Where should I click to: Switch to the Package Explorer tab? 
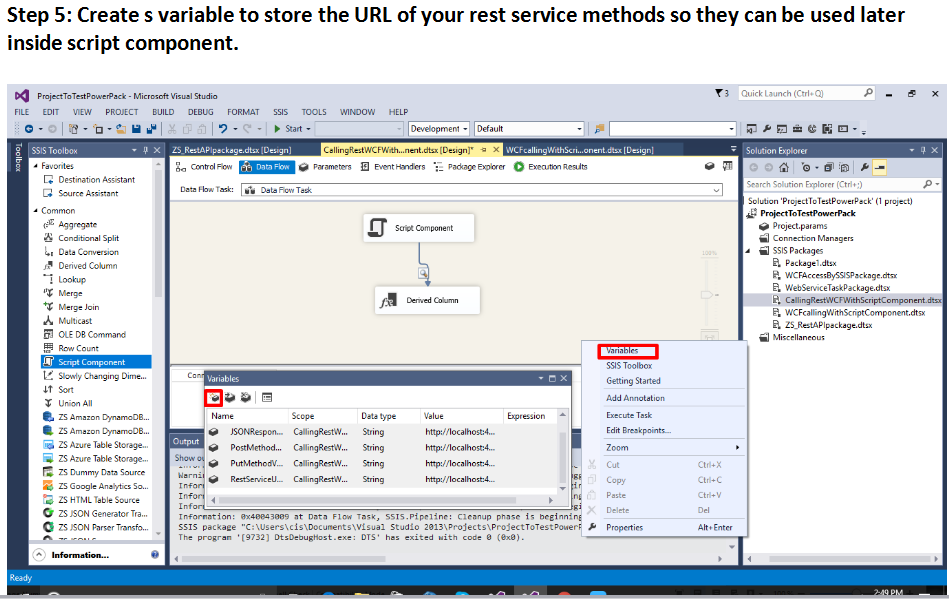[470, 167]
